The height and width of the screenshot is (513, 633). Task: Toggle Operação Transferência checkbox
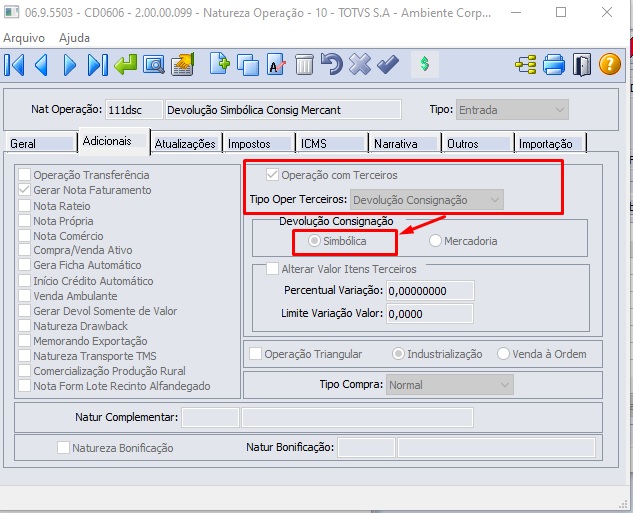tap(25, 175)
